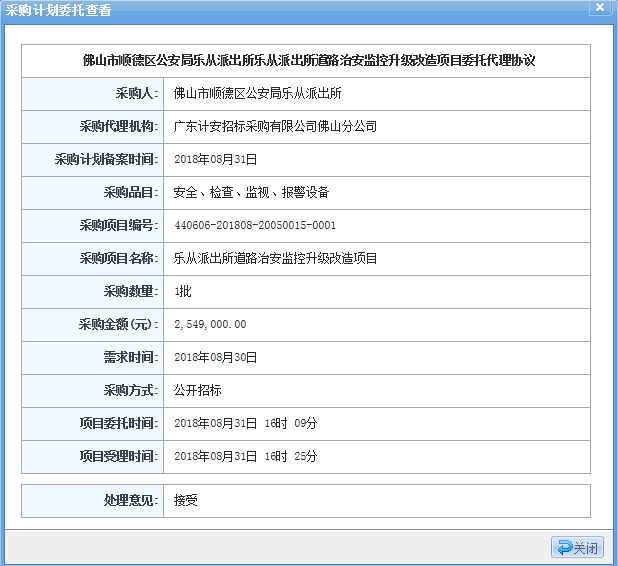This screenshot has height=566, width=618.
Task: Click entrust time 2018年08月31日 16时 09分
Action: [246, 423]
